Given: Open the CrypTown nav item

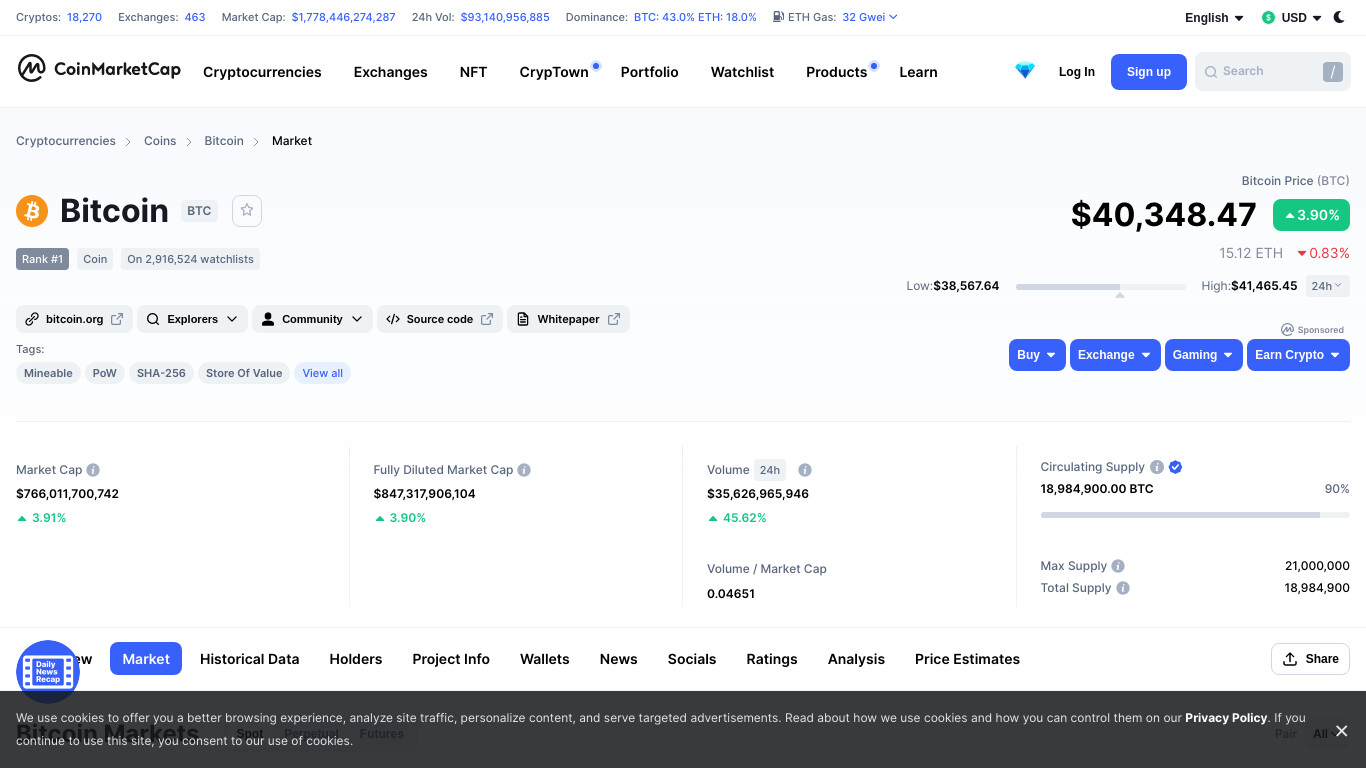Looking at the screenshot, I should (554, 72).
